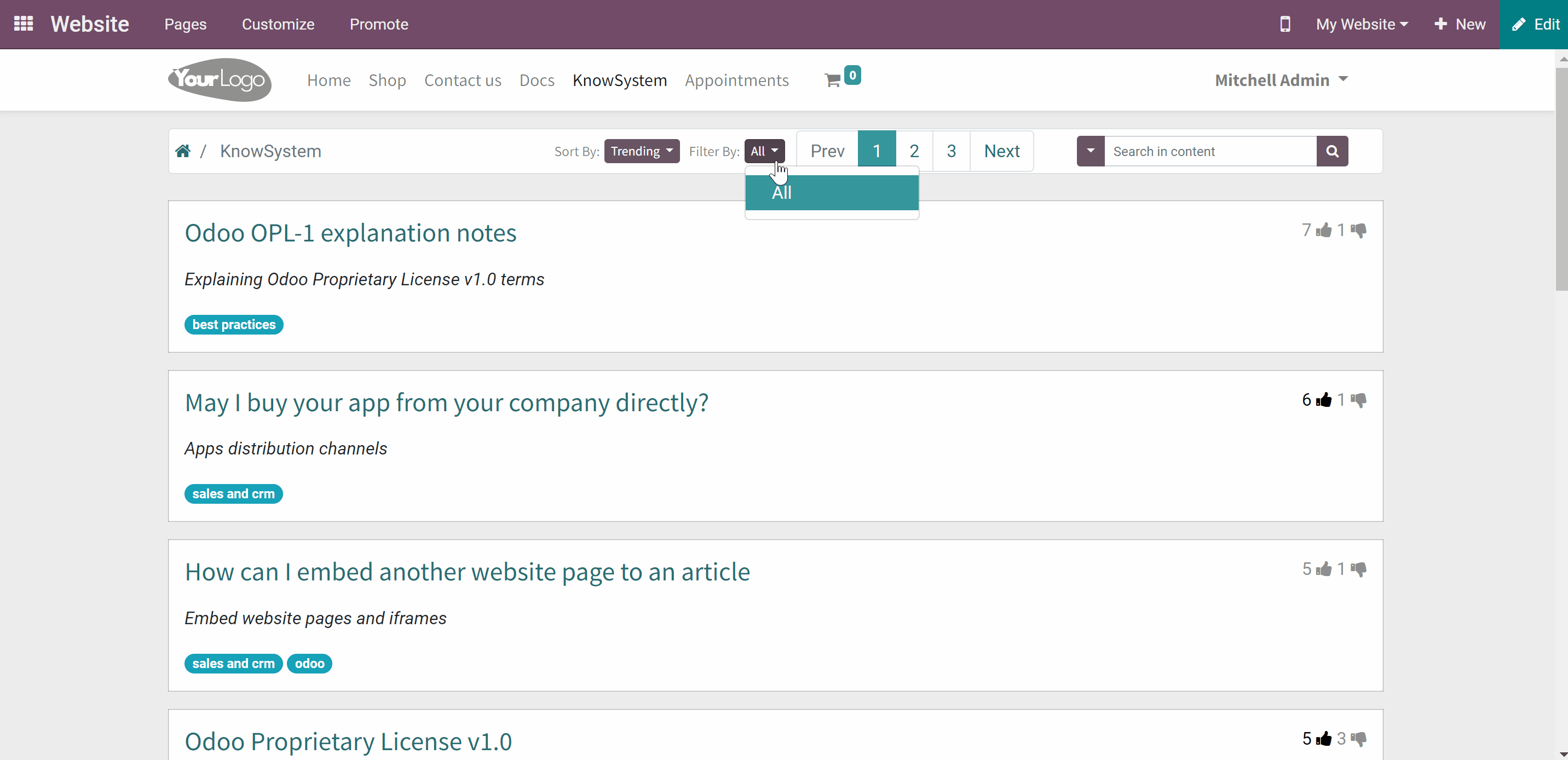Jump to page 3 of articles

click(x=952, y=151)
